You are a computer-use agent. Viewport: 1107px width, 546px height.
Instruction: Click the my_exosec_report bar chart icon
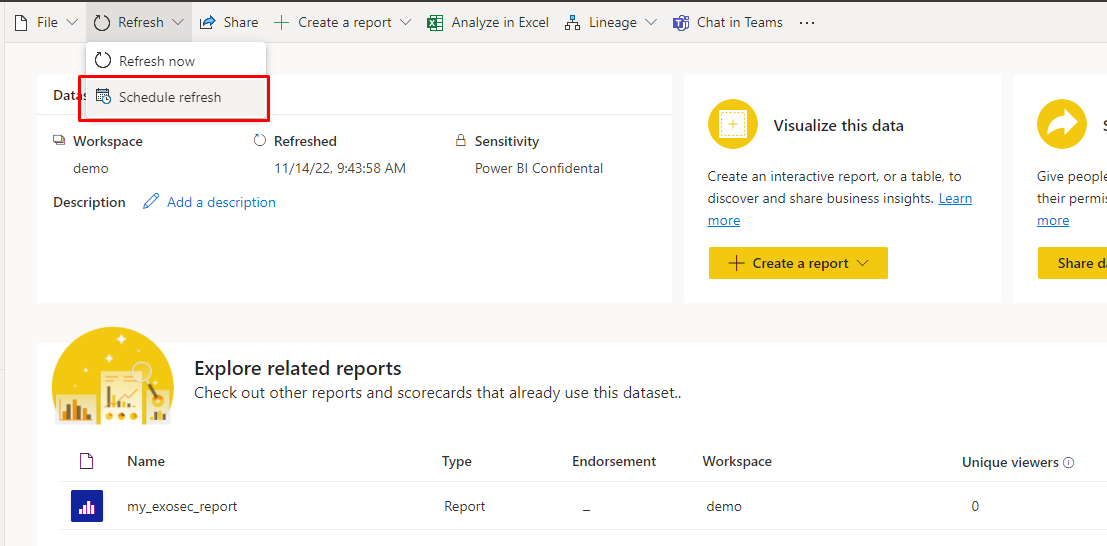tap(87, 506)
